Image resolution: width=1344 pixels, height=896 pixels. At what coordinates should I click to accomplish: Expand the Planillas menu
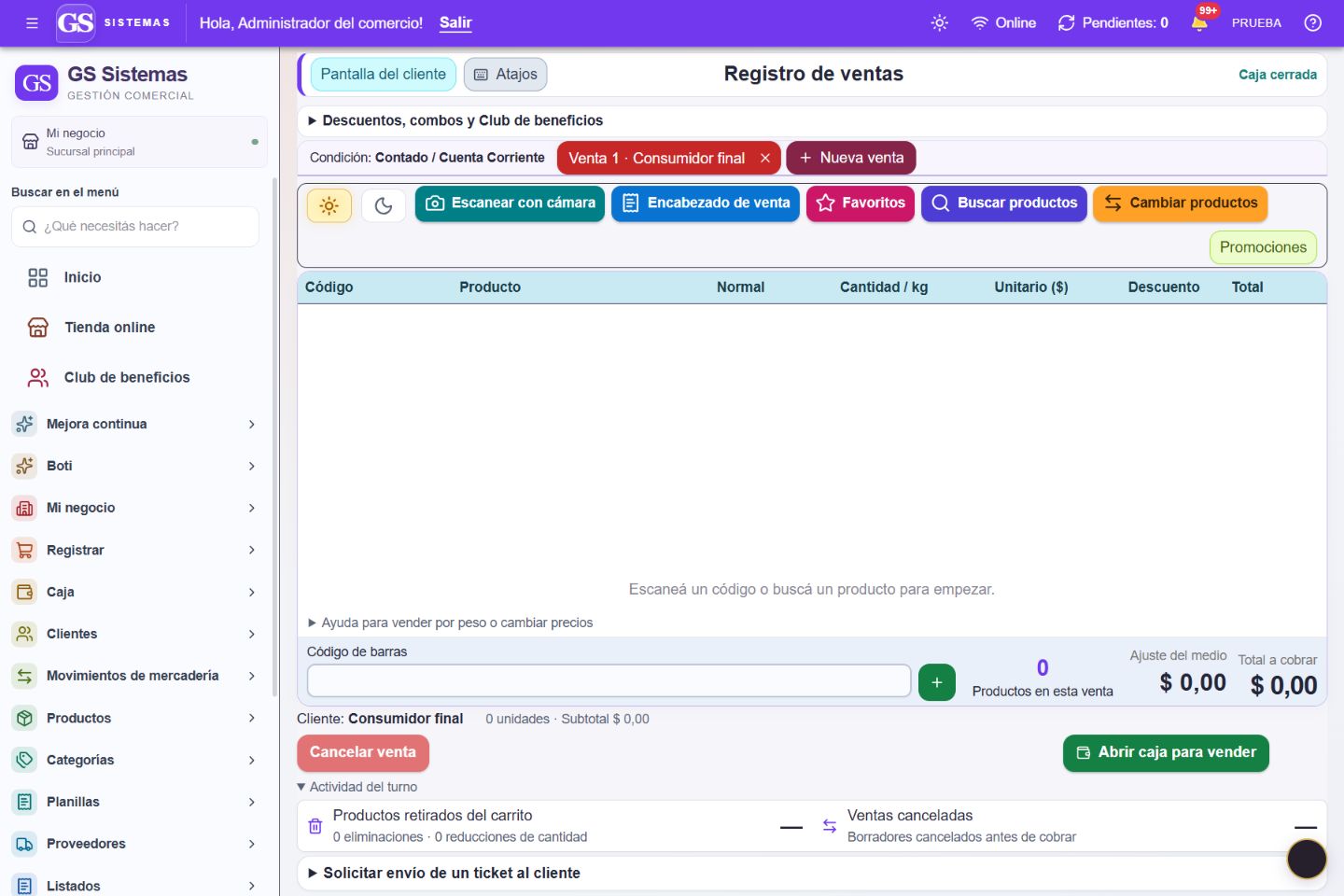pyautogui.click(x=137, y=802)
